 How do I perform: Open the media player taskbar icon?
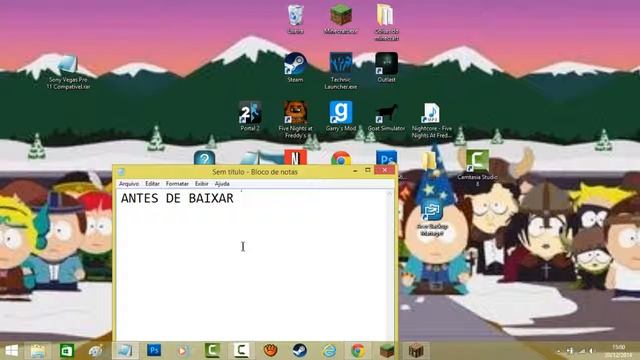[x=183, y=351]
